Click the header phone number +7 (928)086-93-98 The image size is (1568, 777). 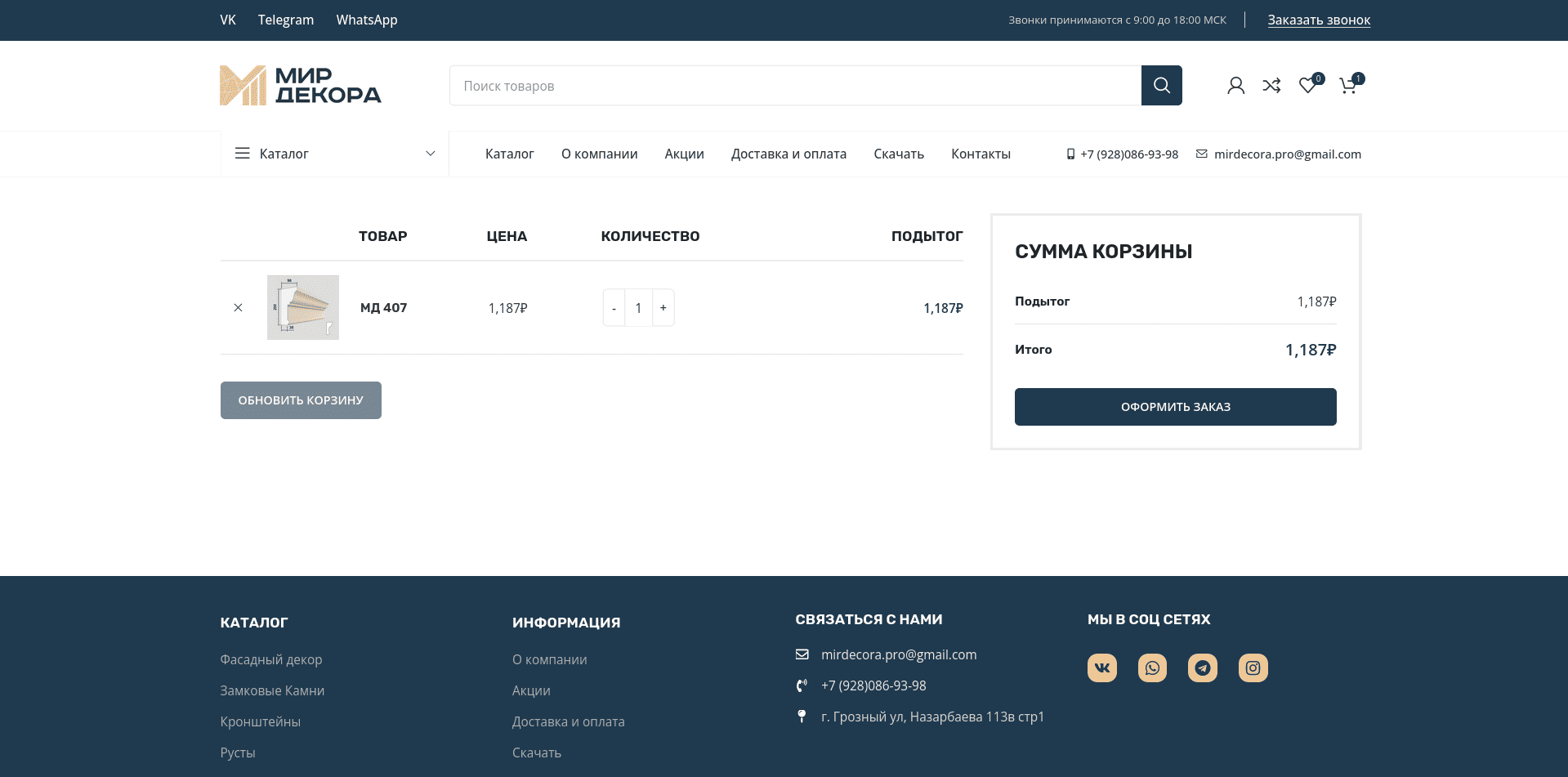tap(1129, 154)
